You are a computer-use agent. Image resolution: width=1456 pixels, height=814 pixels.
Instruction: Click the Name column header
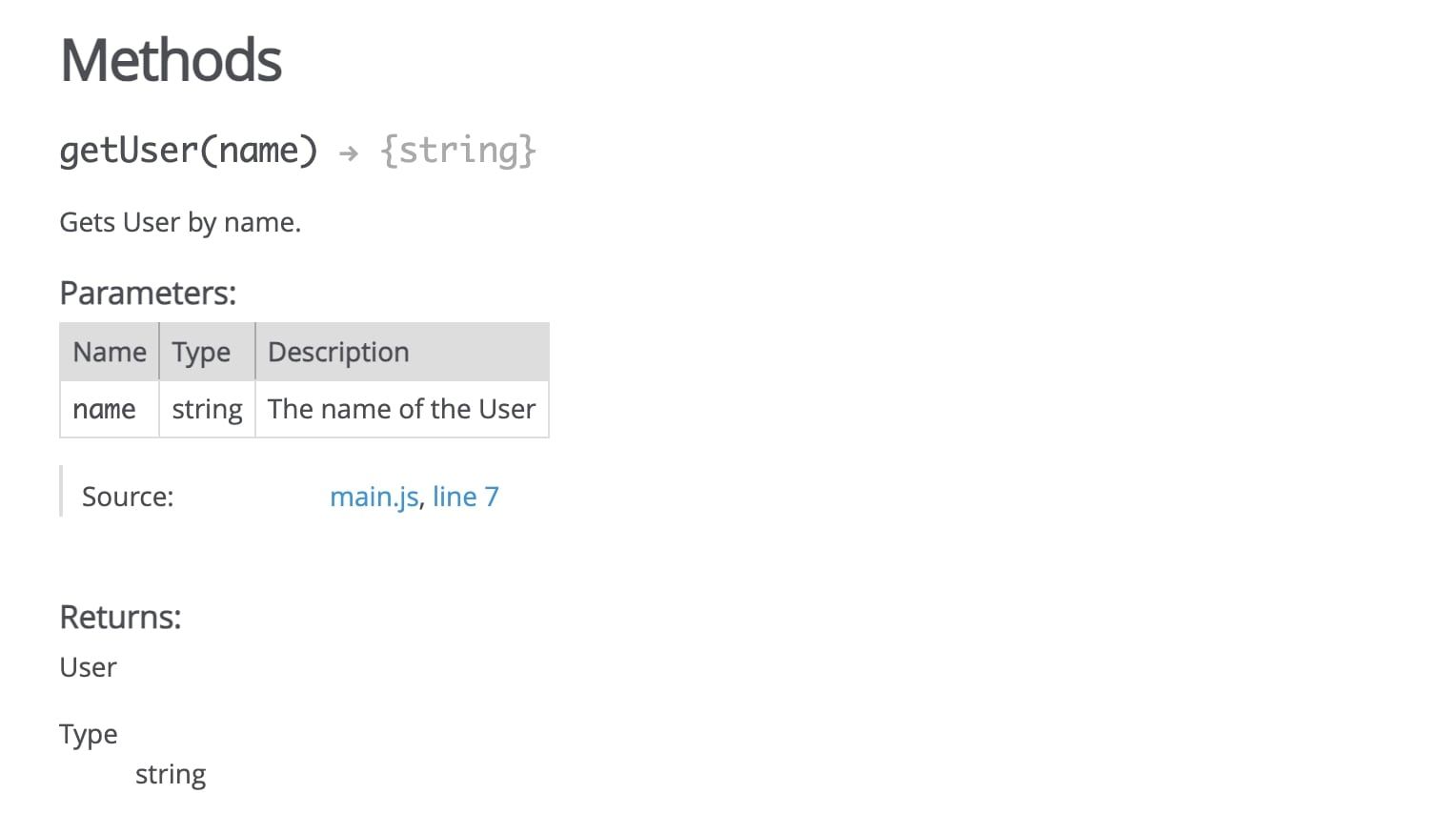[110, 352]
